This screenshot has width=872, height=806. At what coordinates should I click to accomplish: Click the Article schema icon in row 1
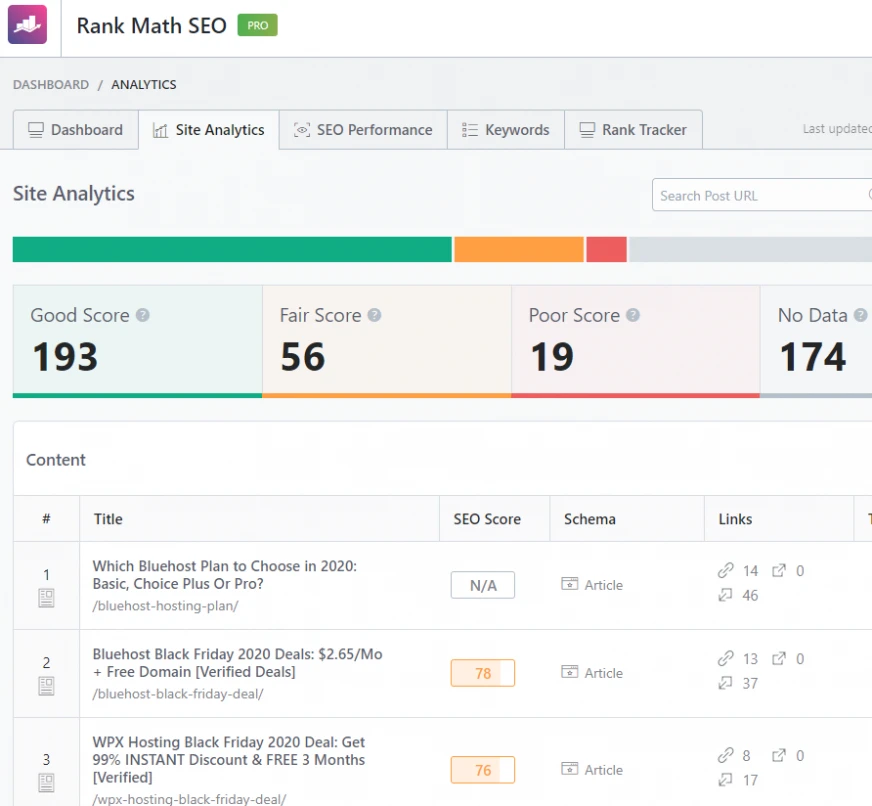569,584
